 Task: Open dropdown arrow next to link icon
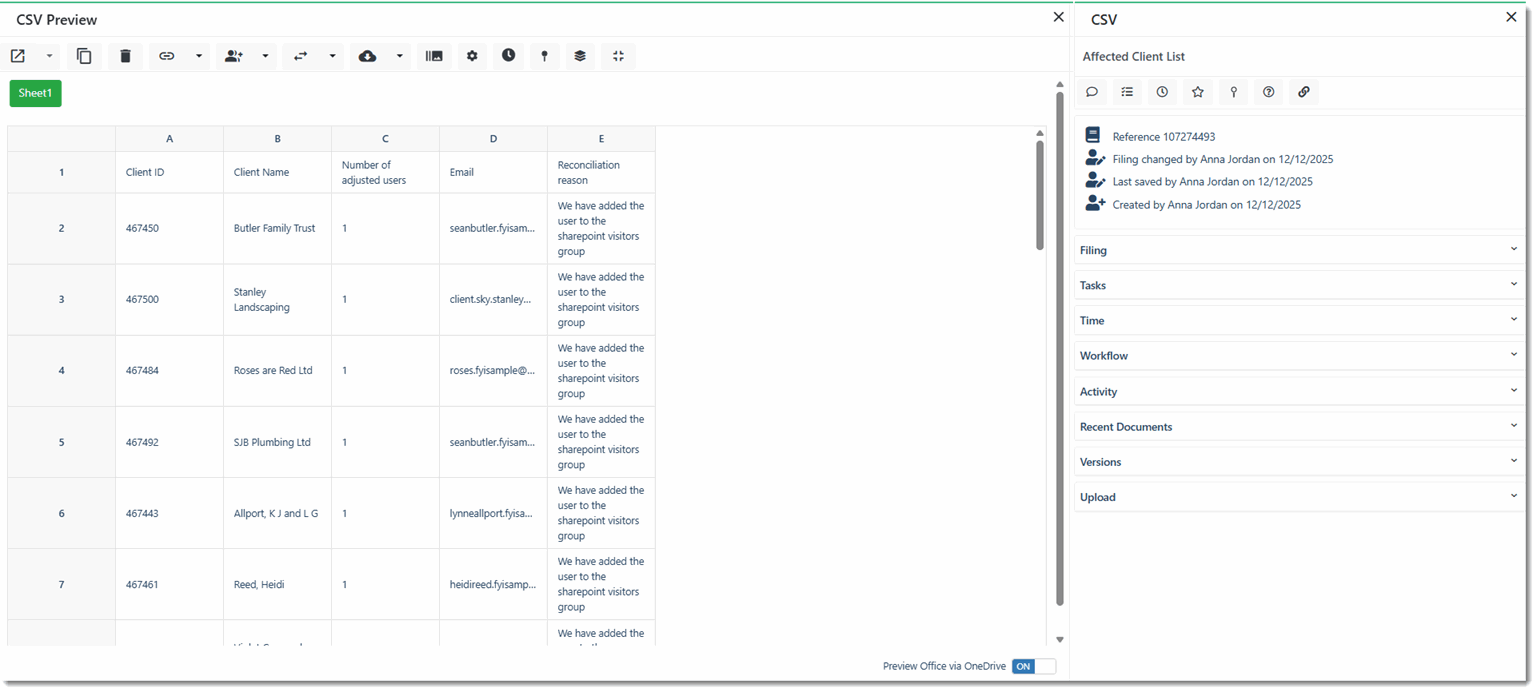pyautogui.click(x=199, y=56)
